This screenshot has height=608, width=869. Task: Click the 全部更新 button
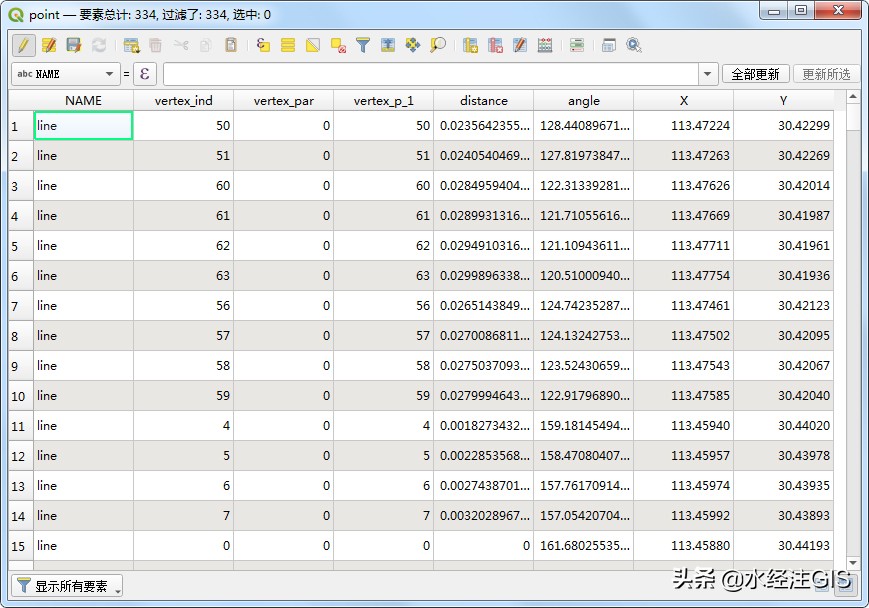coord(755,74)
